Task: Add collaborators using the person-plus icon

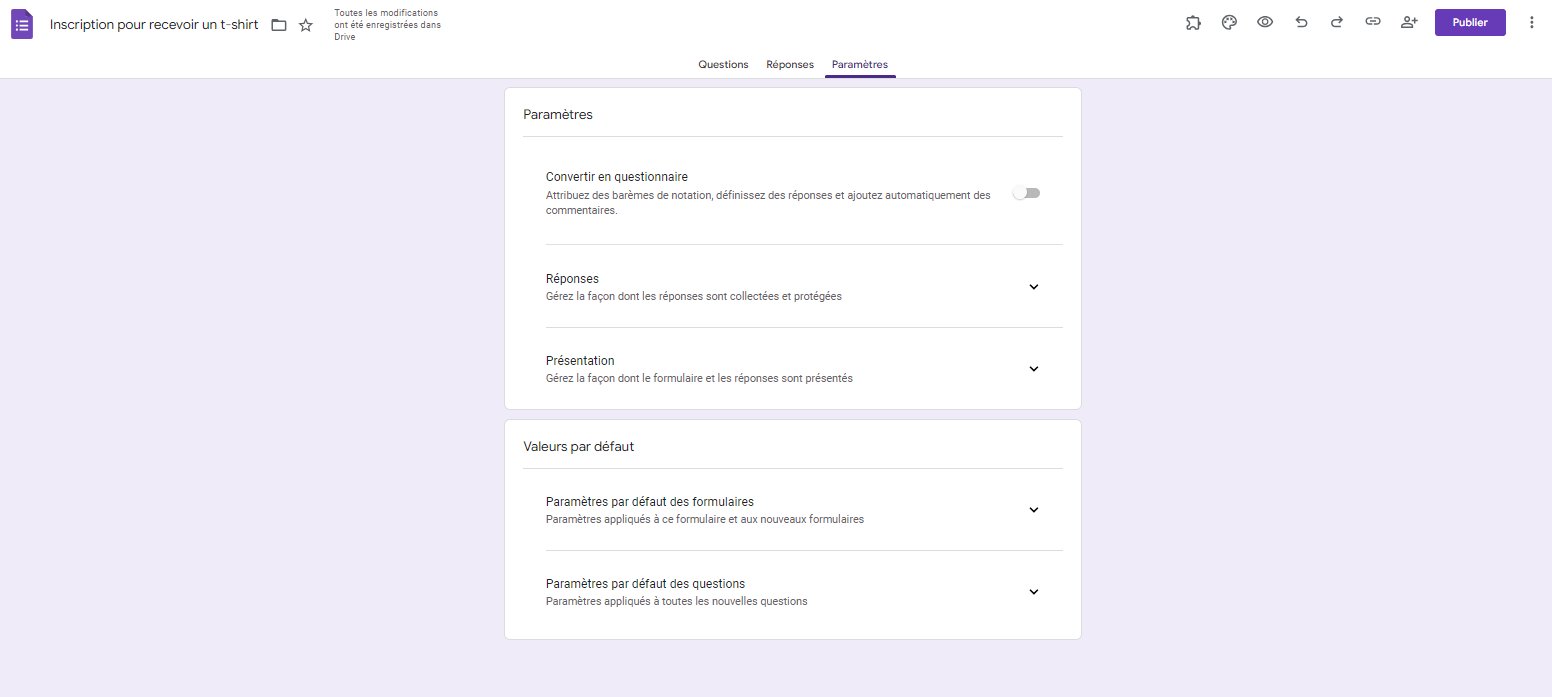Action: pos(1409,21)
